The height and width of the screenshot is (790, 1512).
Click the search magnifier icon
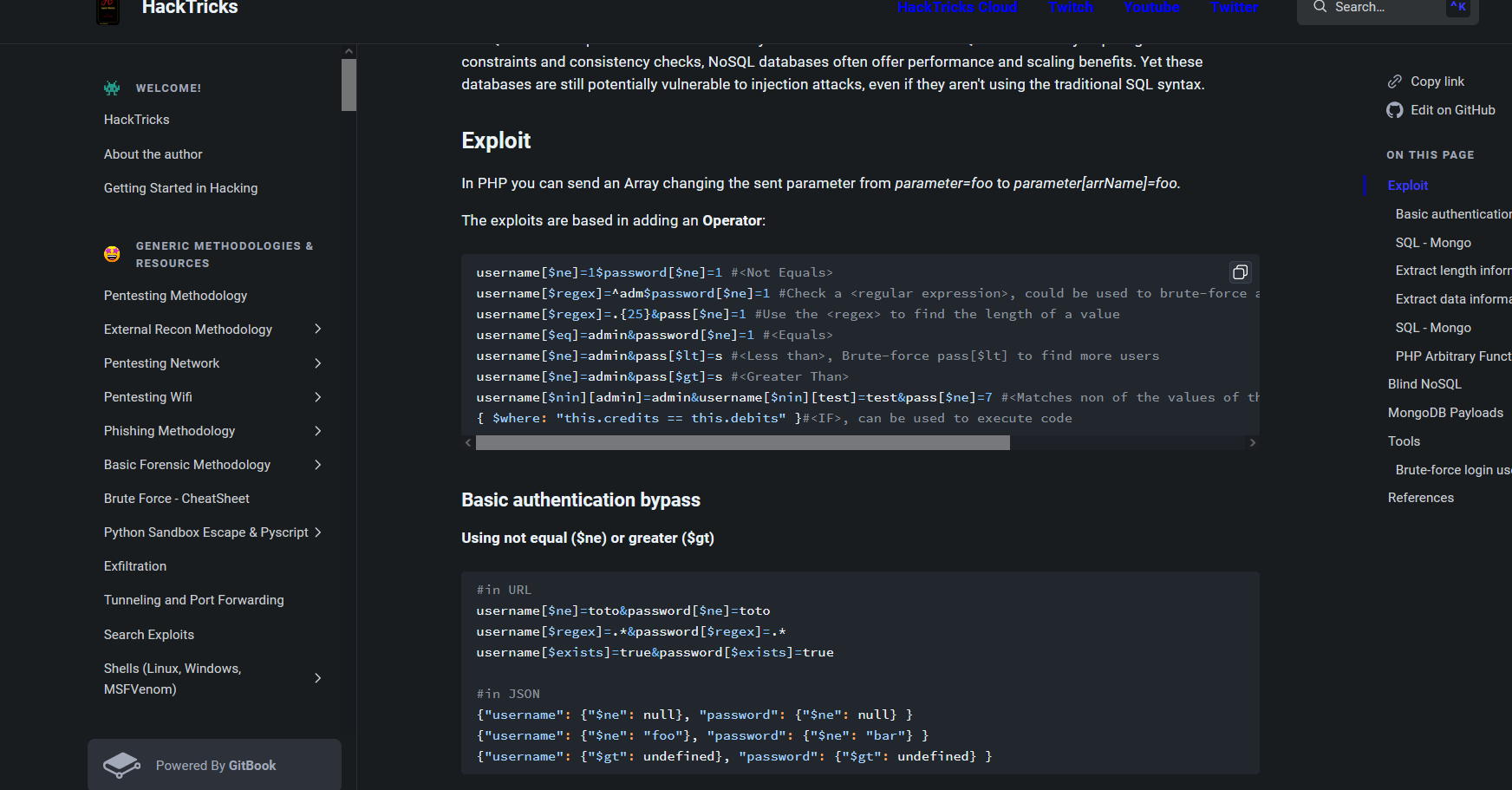coord(1320,7)
